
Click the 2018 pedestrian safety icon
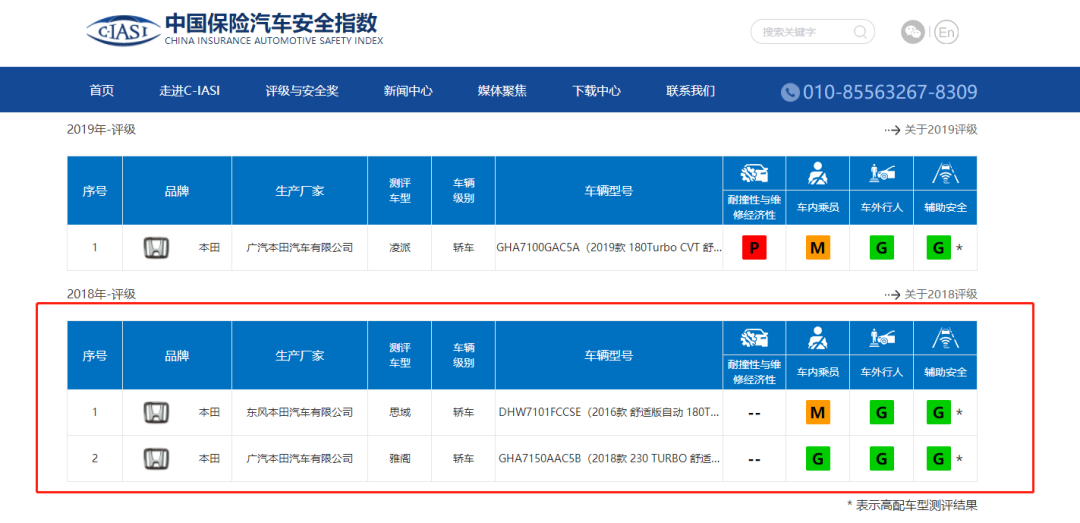(x=882, y=338)
